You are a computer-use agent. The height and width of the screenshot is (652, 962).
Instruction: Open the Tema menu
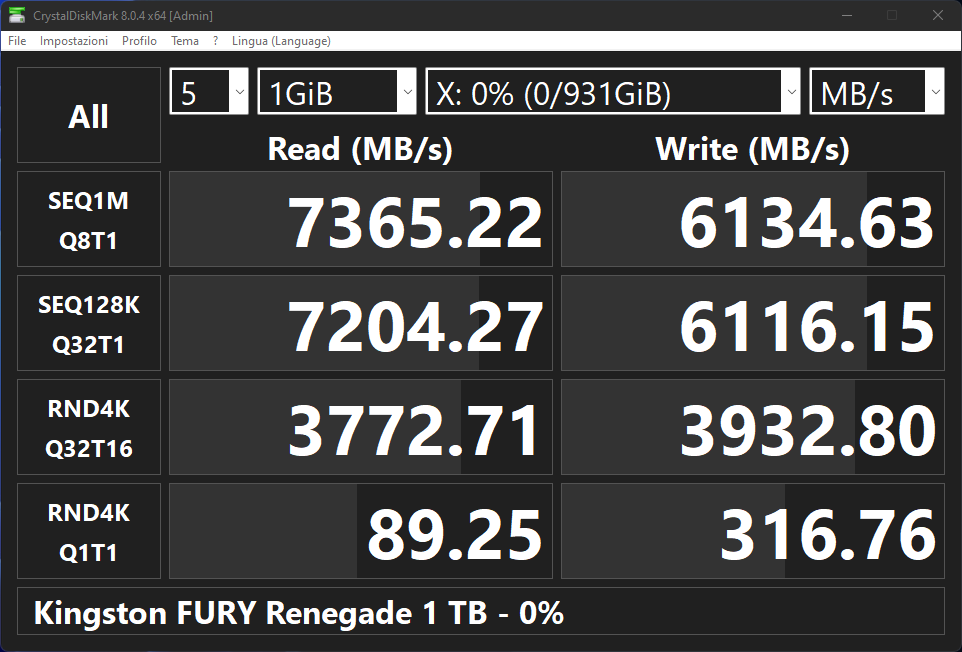(x=185, y=40)
